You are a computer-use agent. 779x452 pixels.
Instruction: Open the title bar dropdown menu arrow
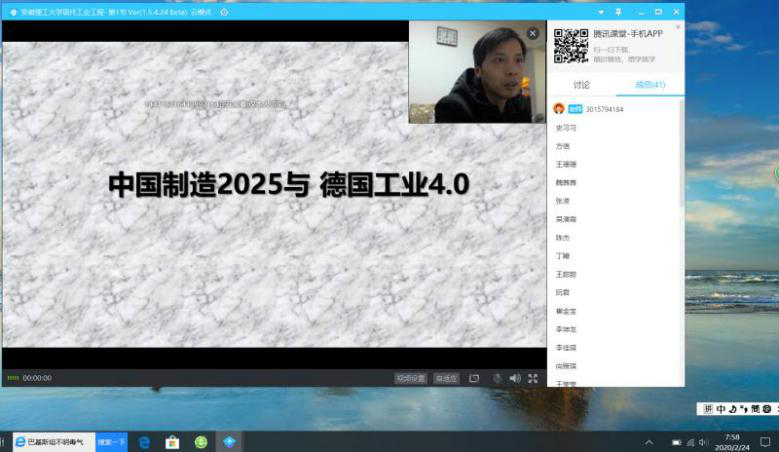[602, 12]
